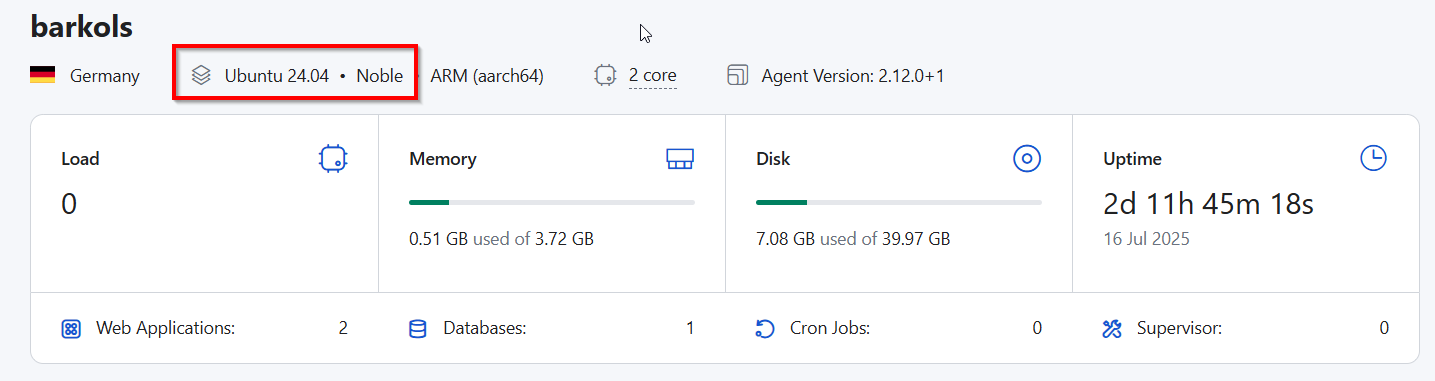Click the Load card processor icon

pos(333,158)
